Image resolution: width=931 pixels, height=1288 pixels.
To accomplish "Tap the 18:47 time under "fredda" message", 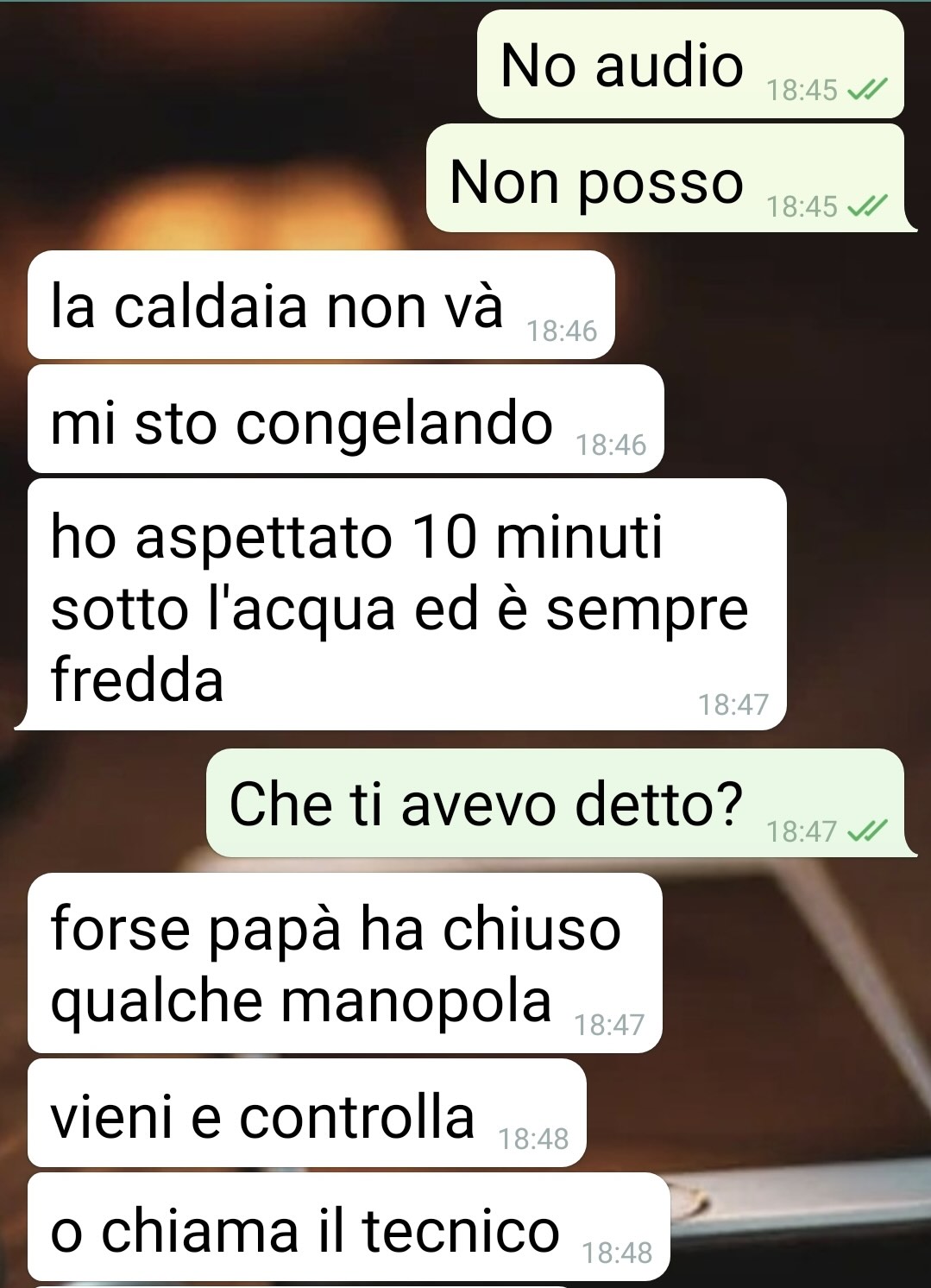I will pyautogui.click(x=733, y=704).
